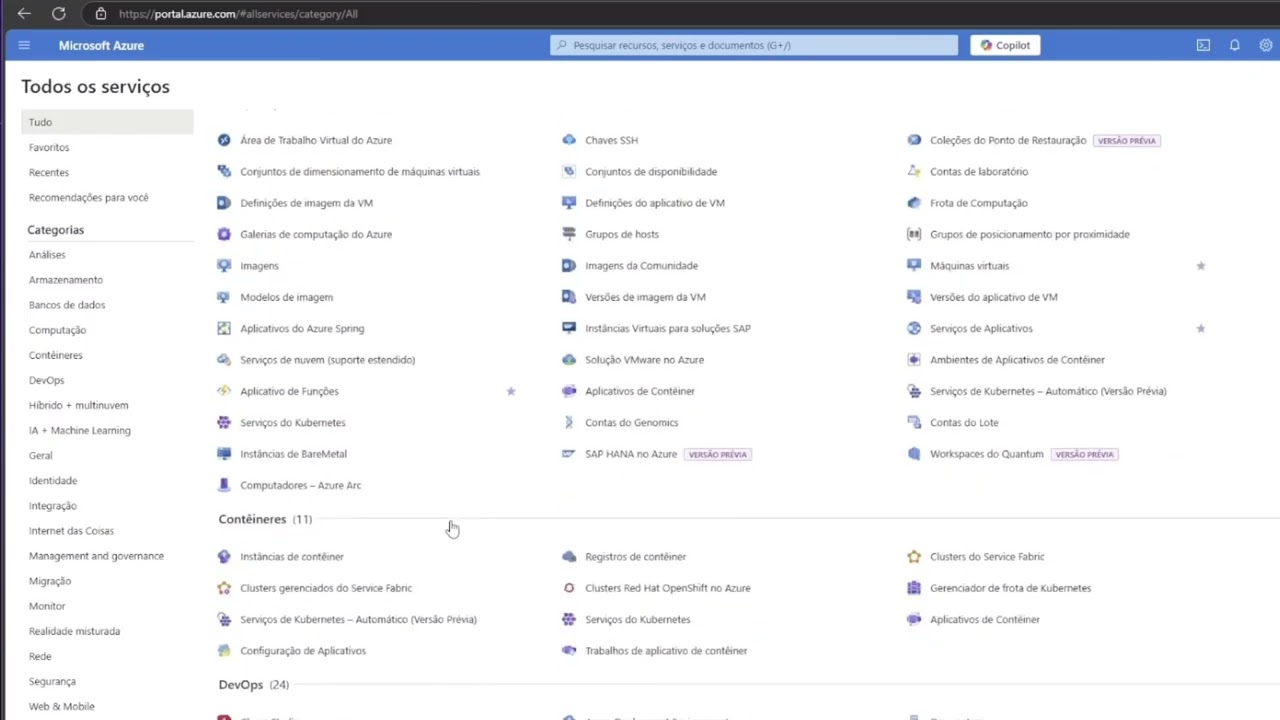Click the Instâncias de contêiner icon
Screen dimensions: 1280x720
pos(224,556)
